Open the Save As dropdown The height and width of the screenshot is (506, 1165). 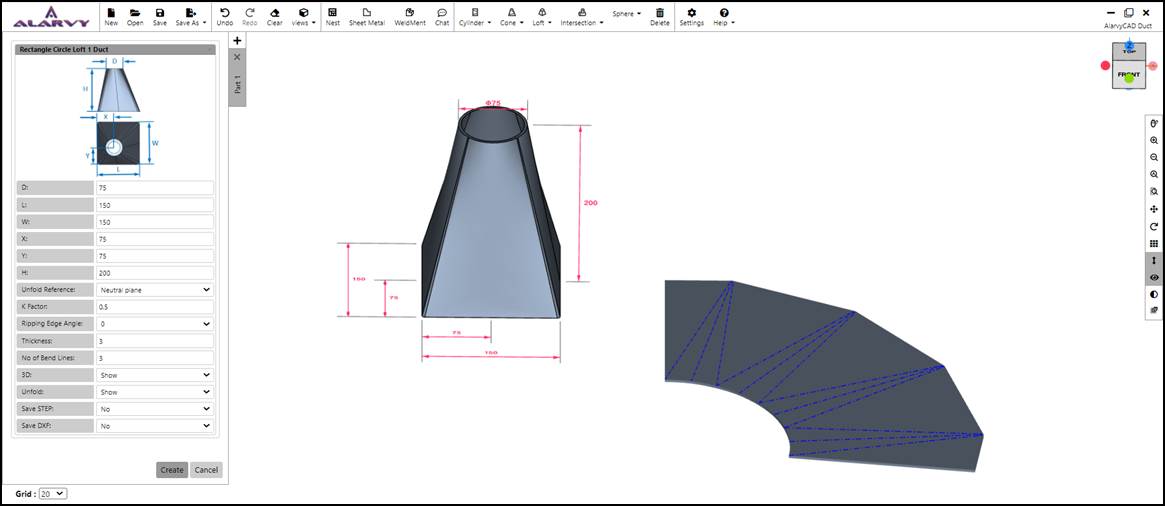click(191, 16)
